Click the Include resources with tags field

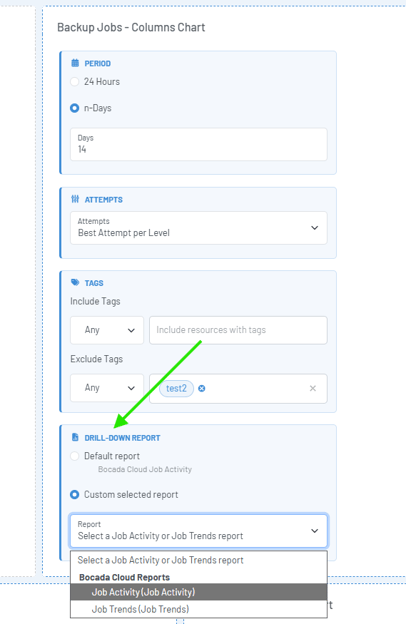click(x=238, y=330)
